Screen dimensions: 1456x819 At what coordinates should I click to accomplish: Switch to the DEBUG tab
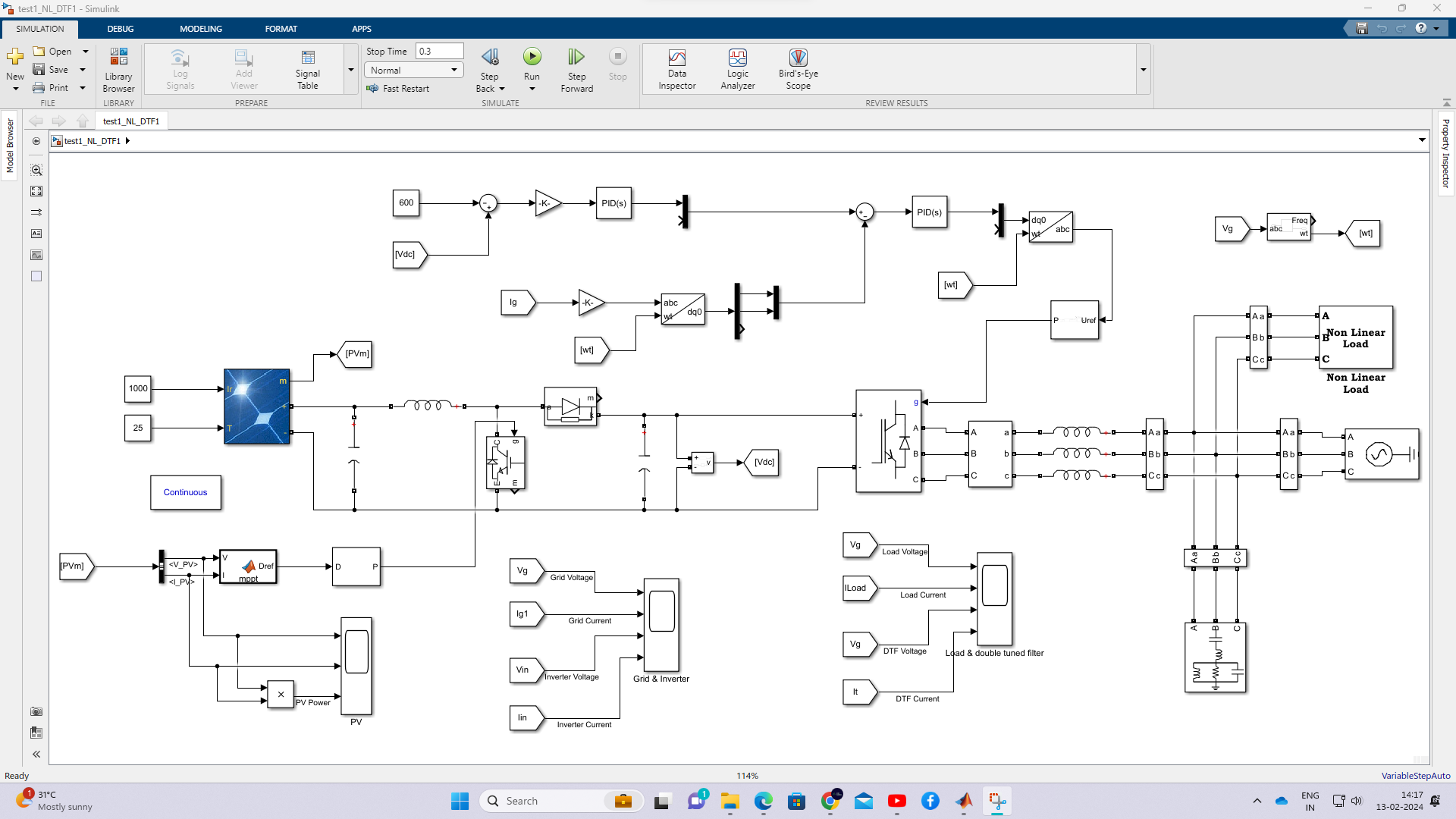pyautogui.click(x=120, y=29)
